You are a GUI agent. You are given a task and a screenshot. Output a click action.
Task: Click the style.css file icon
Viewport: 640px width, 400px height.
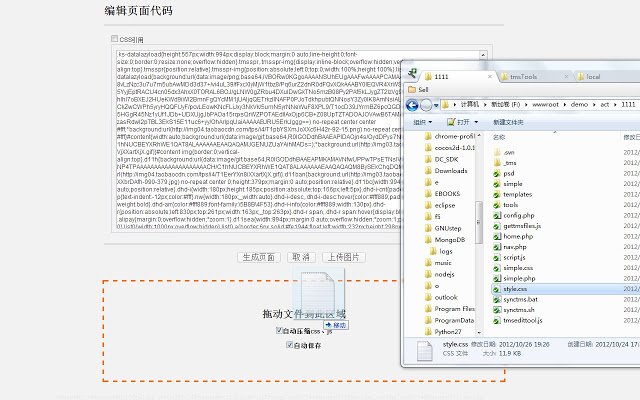tap(497, 289)
